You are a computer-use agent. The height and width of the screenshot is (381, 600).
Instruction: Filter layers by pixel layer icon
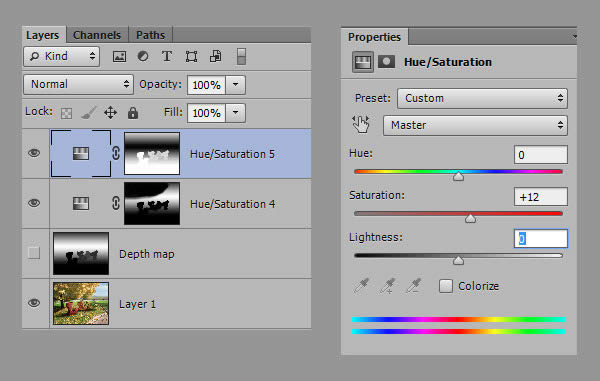119,57
